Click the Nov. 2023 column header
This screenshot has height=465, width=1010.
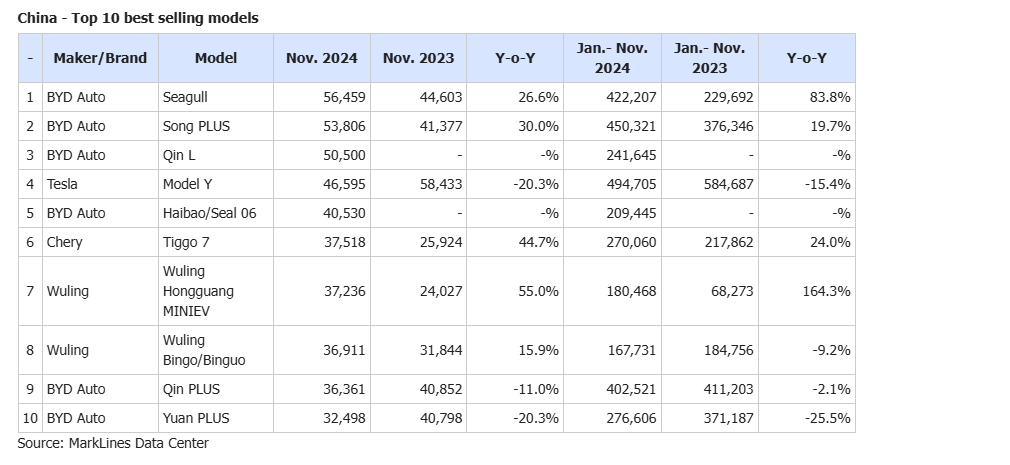(x=418, y=58)
